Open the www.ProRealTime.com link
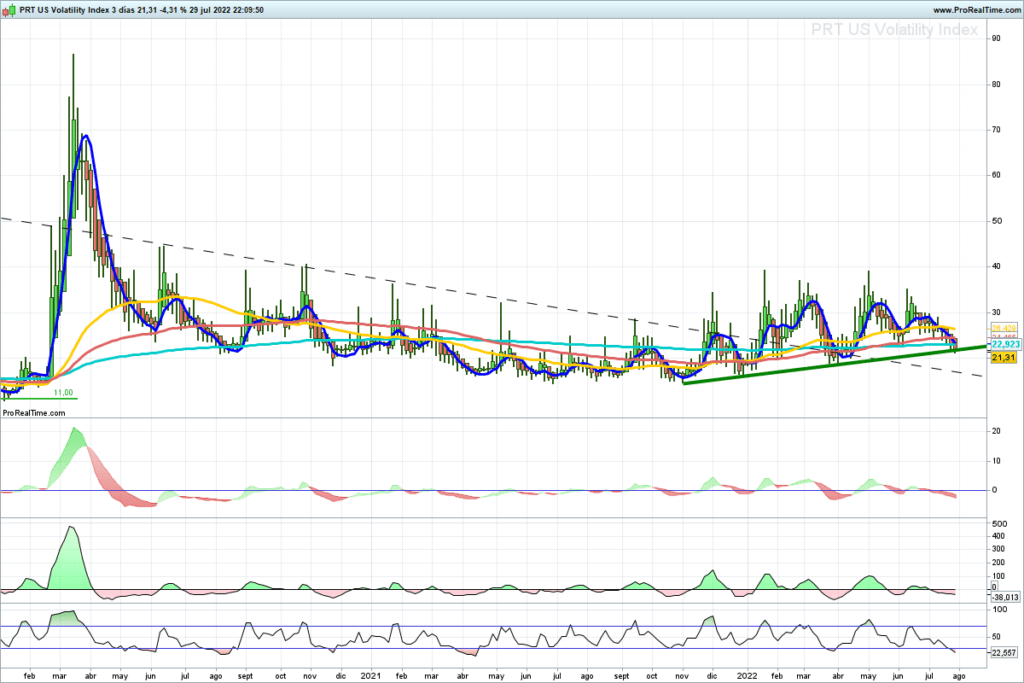The height and width of the screenshot is (683, 1024). coord(976,10)
